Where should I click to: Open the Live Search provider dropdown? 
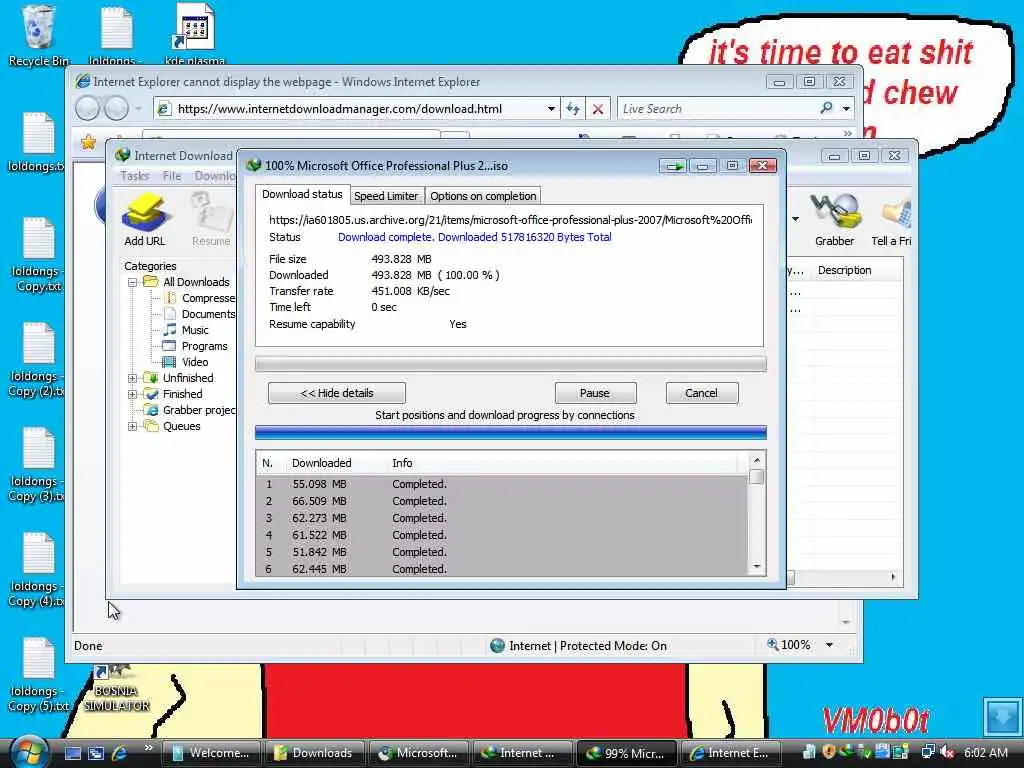(x=846, y=108)
